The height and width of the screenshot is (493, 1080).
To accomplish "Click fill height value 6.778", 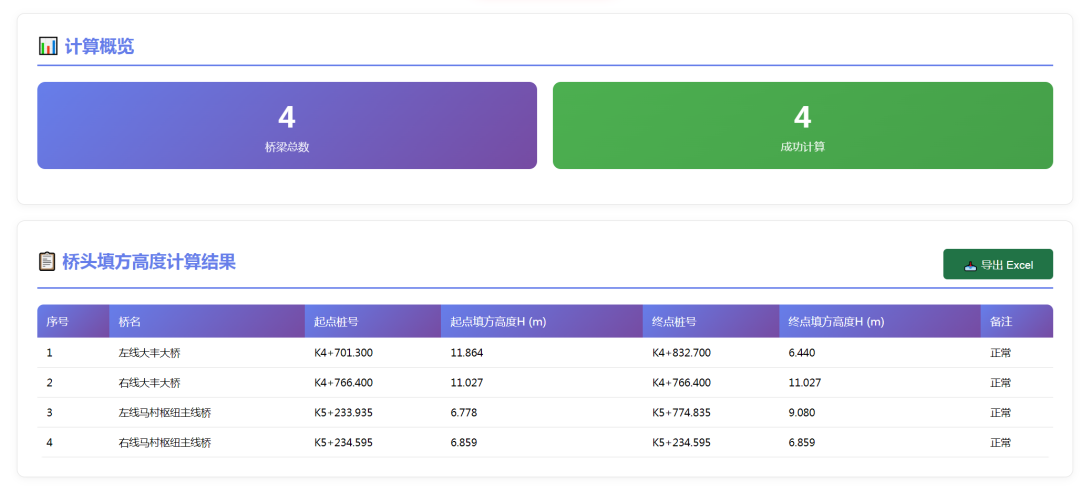I will click(464, 413).
